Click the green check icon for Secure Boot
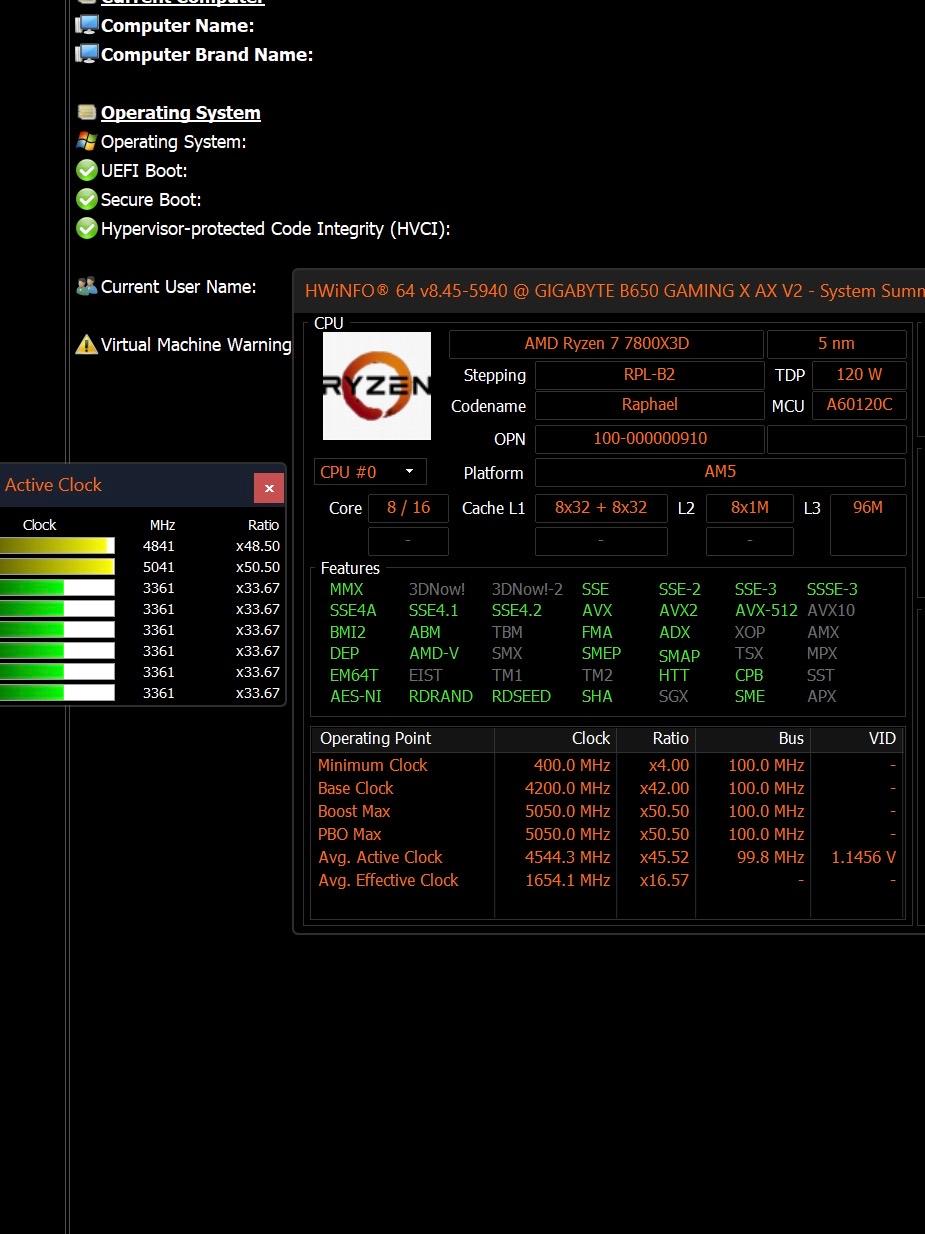 tap(87, 199)
